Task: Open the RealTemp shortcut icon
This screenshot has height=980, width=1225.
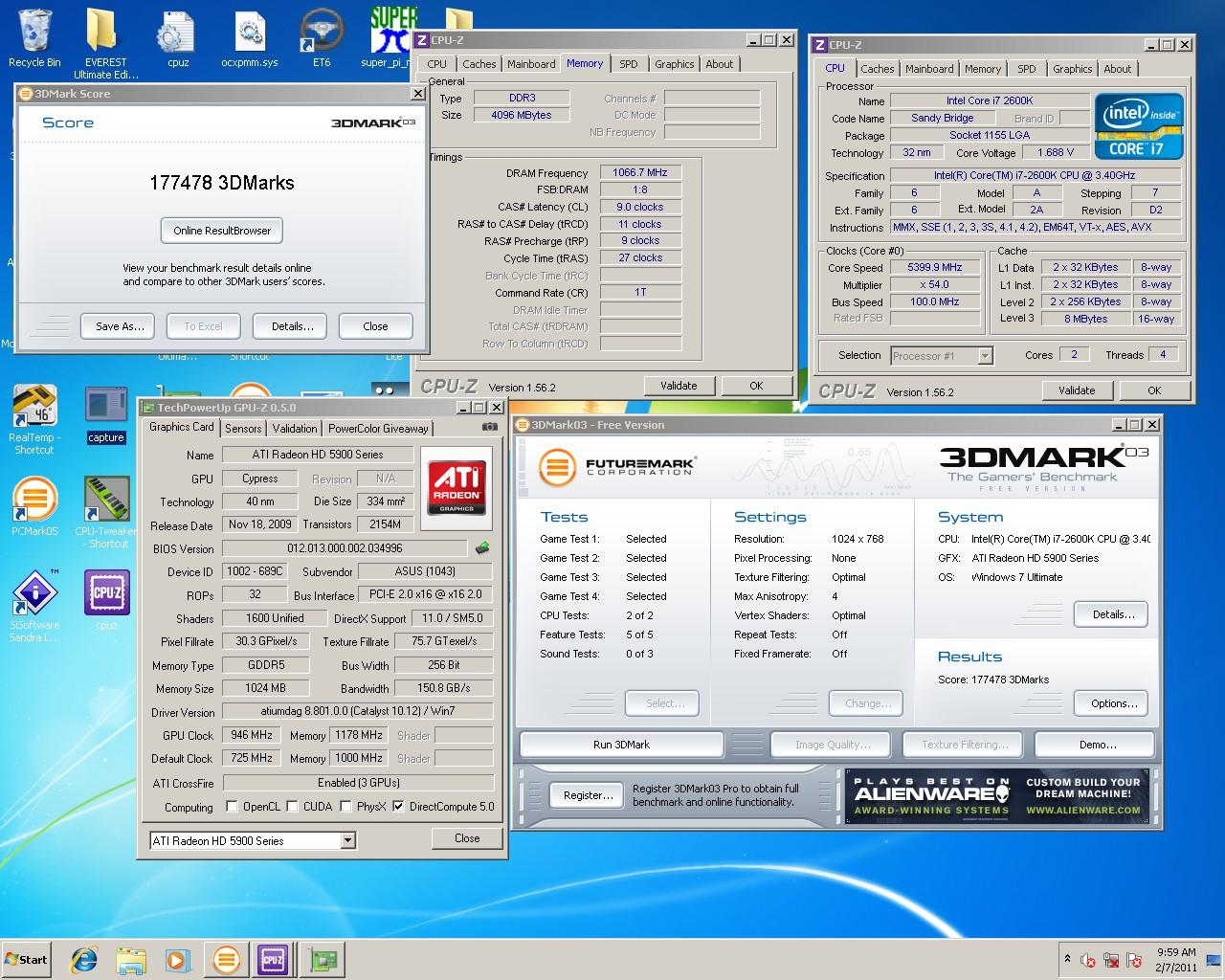Action: [34, 418]
